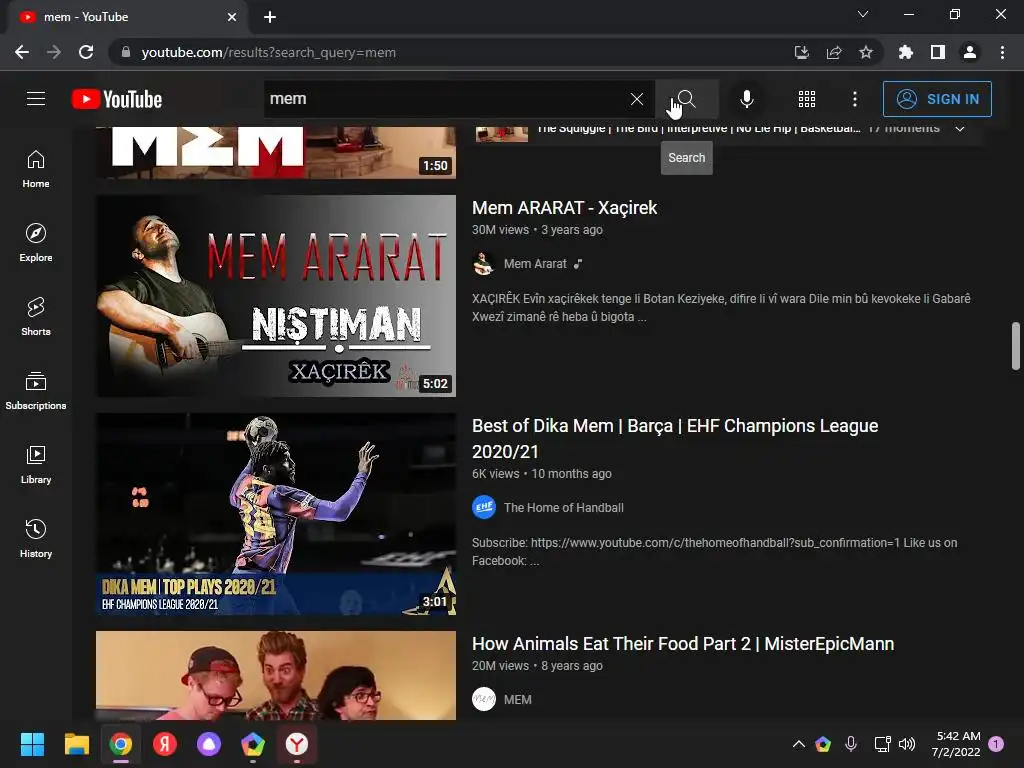Viewport: 1024px width, 768px height.
Task: Play the Mem Ararat Niştiman thumbnail
Action: pos(276,296)
